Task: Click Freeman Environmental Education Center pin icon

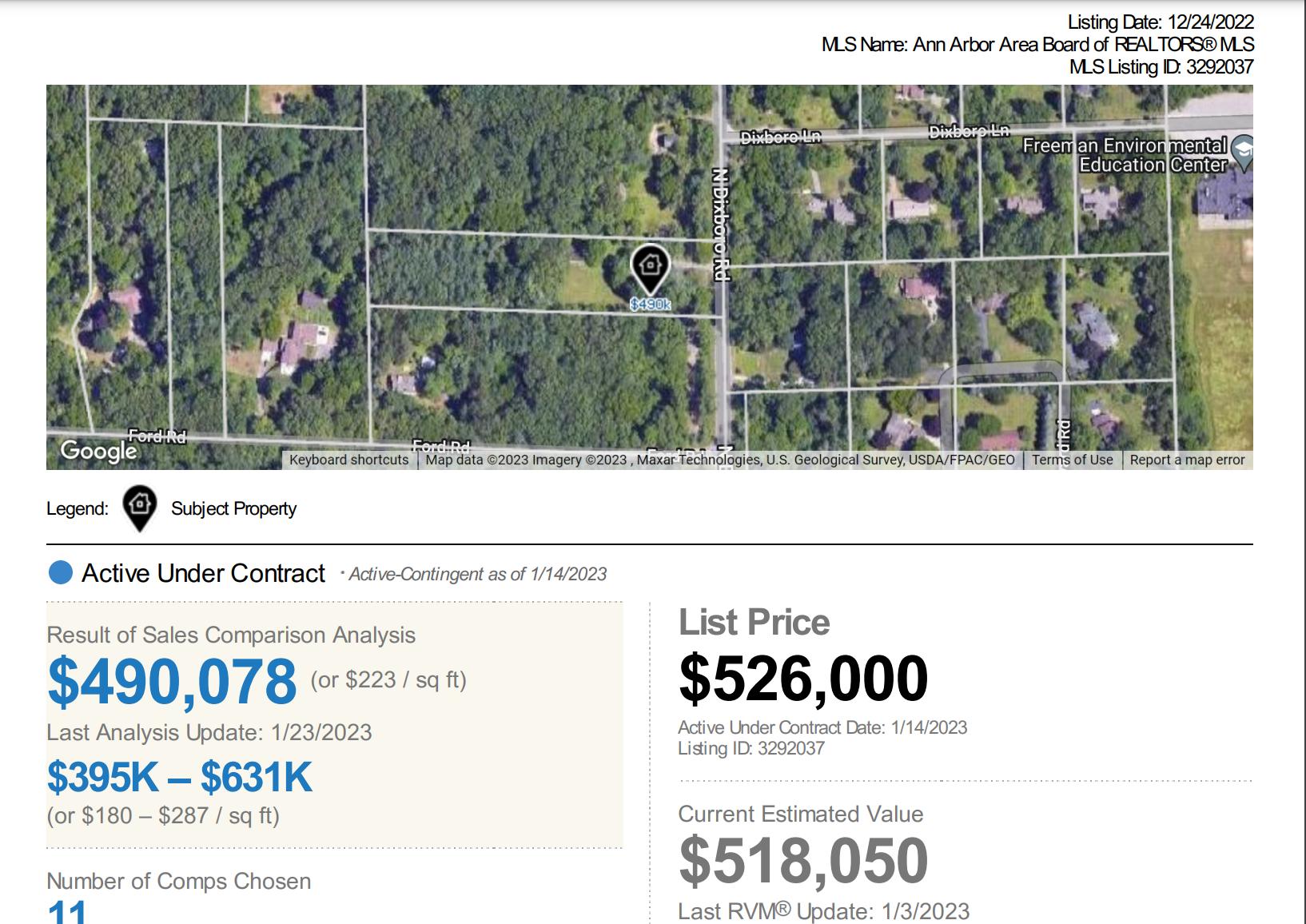Action: (x=1242, y=152)
